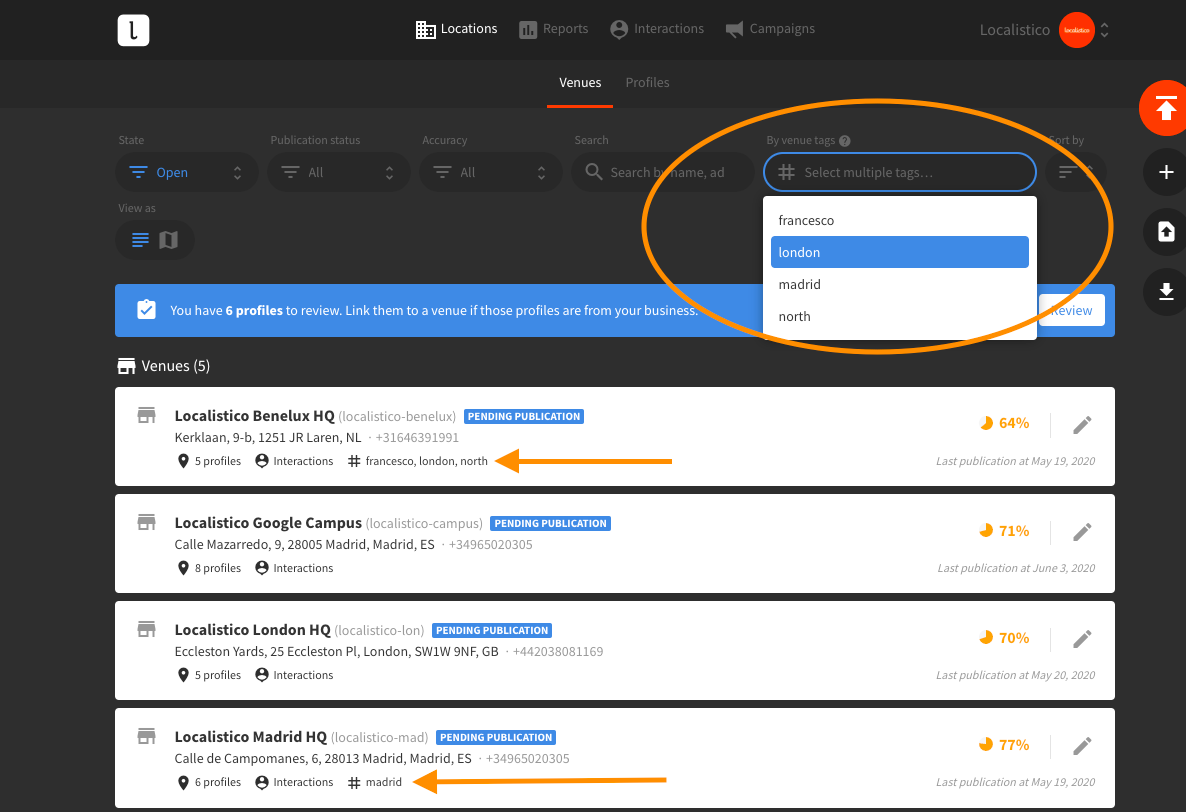Switch to the Profiles tab
This screenshot has width=1186, height=812.
tap(647, 82)
